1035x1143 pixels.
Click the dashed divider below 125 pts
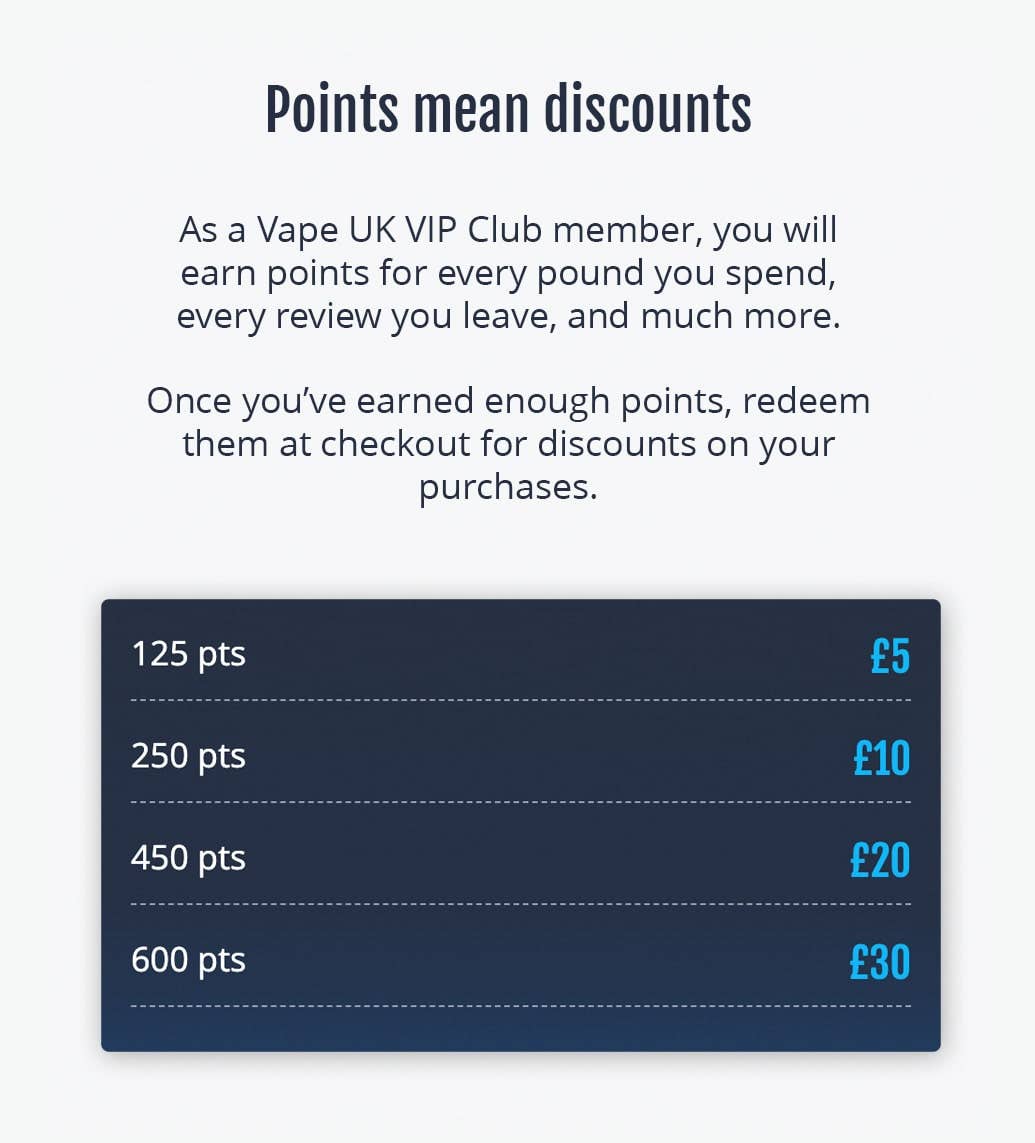pos(520,700)
